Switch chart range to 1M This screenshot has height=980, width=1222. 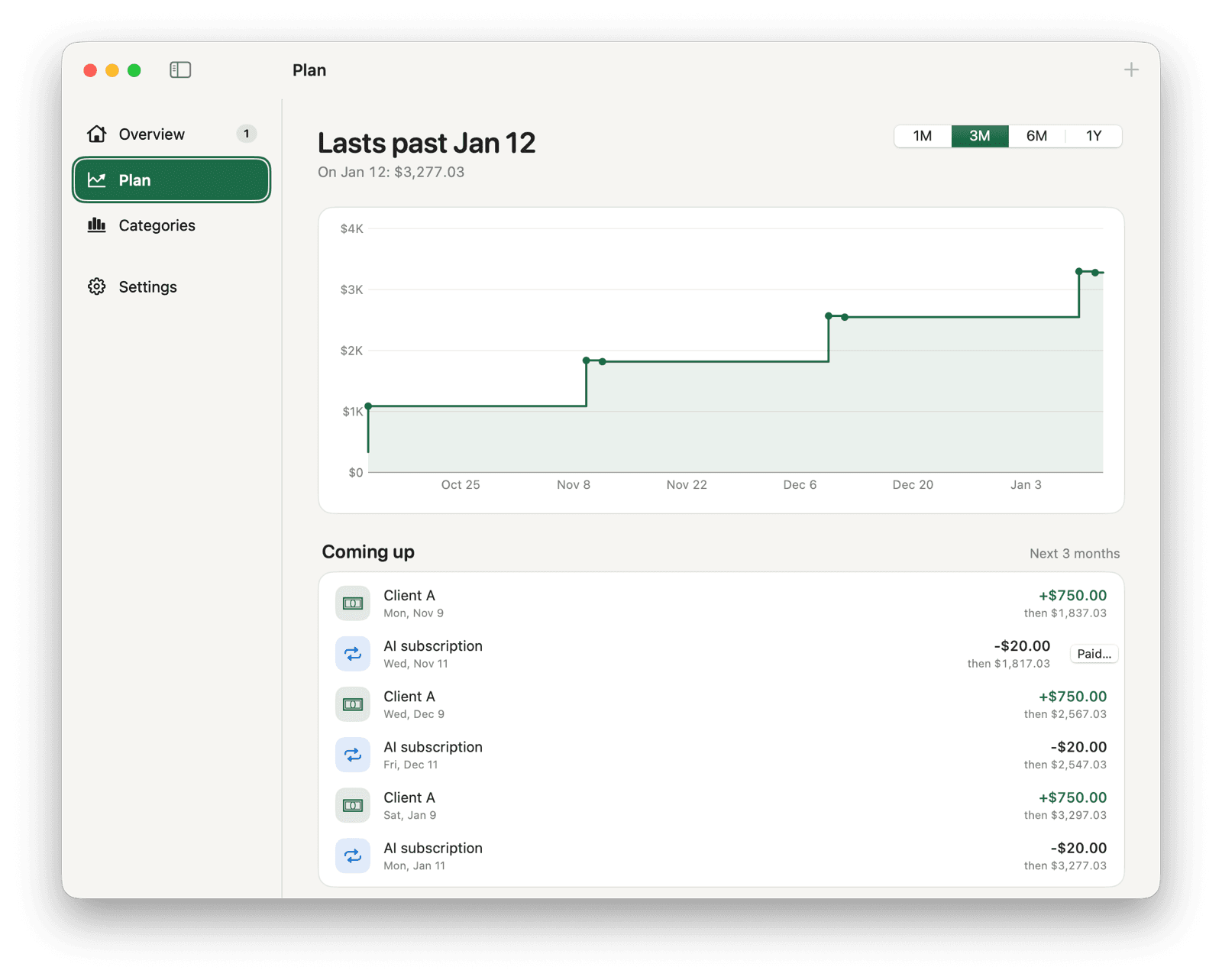pyautogui.click(x=923, y=136)
